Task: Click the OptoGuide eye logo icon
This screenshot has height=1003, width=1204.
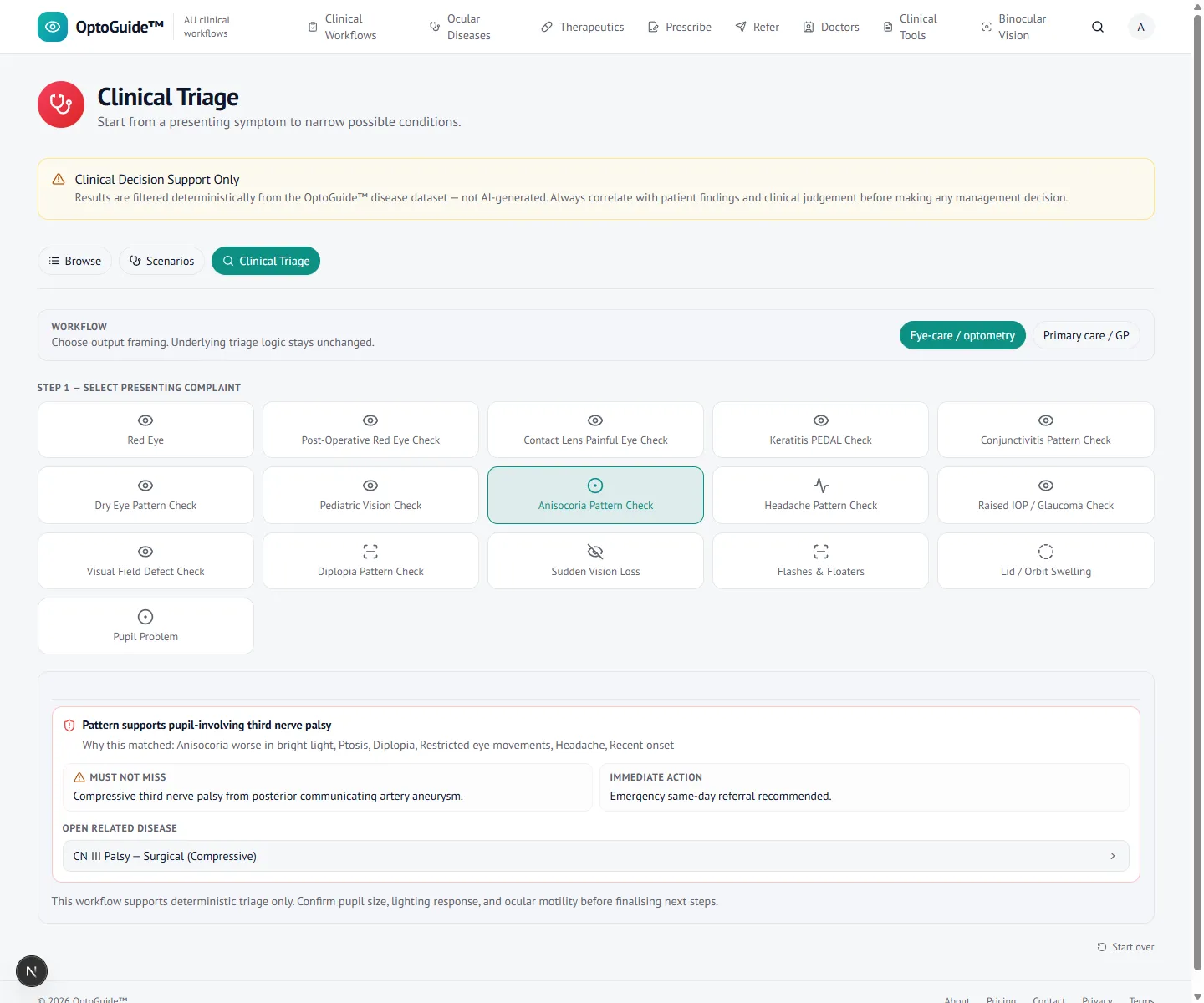Action: (53, 27)
